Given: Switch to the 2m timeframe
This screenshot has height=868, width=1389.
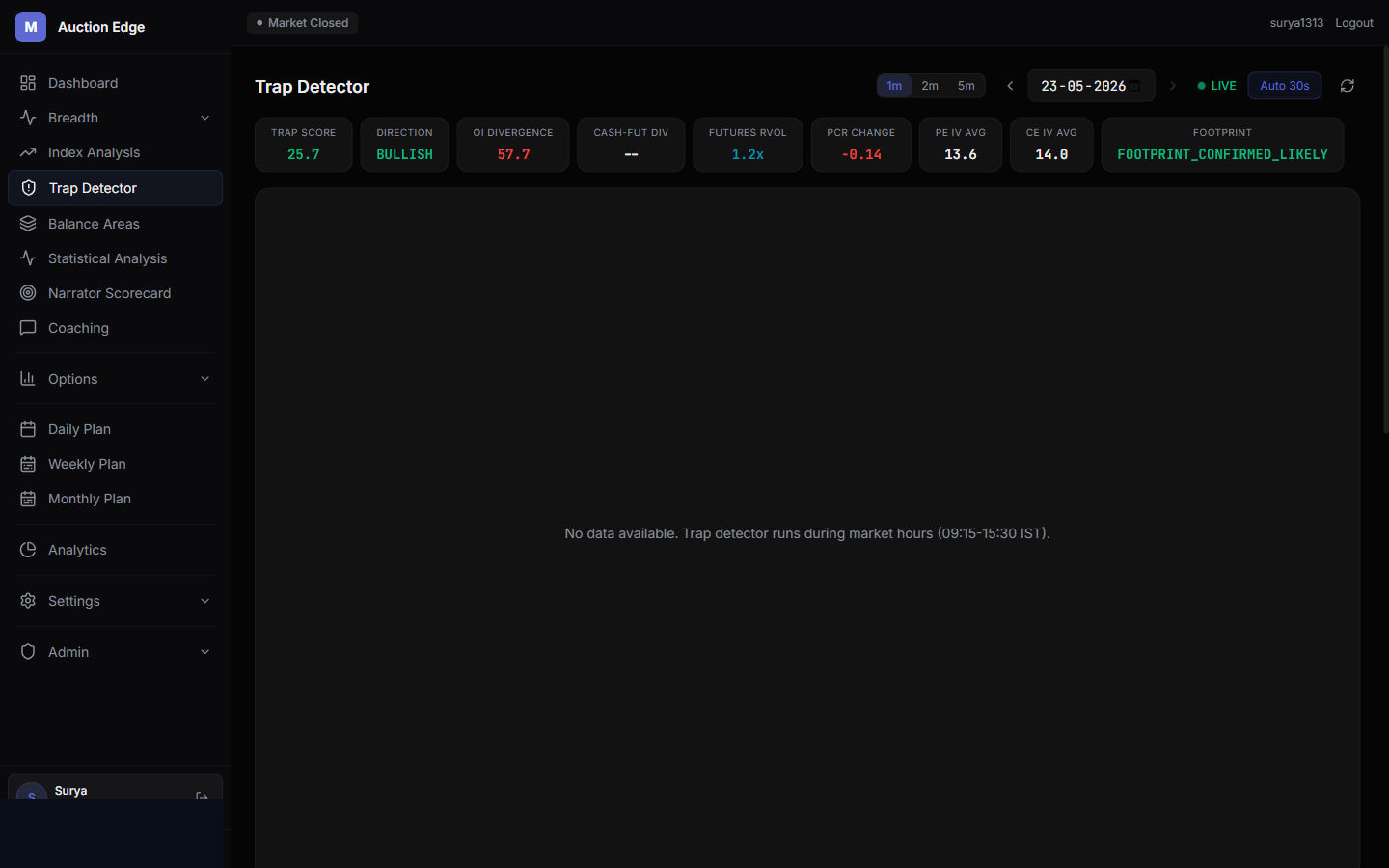Looking at the screenshot, I should [x=930, y=86].
